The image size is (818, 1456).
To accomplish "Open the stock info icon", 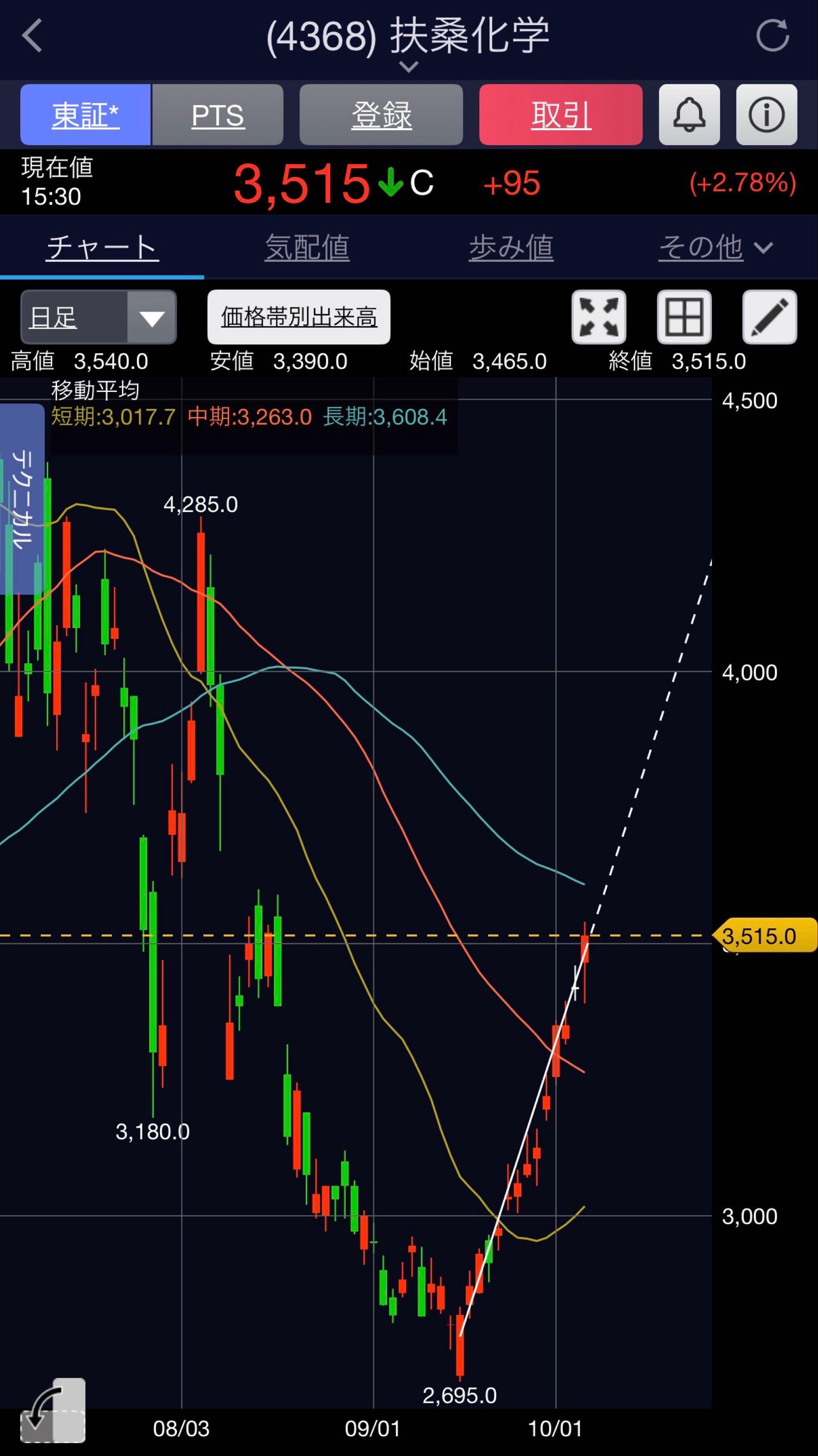I will click(767, 115).
